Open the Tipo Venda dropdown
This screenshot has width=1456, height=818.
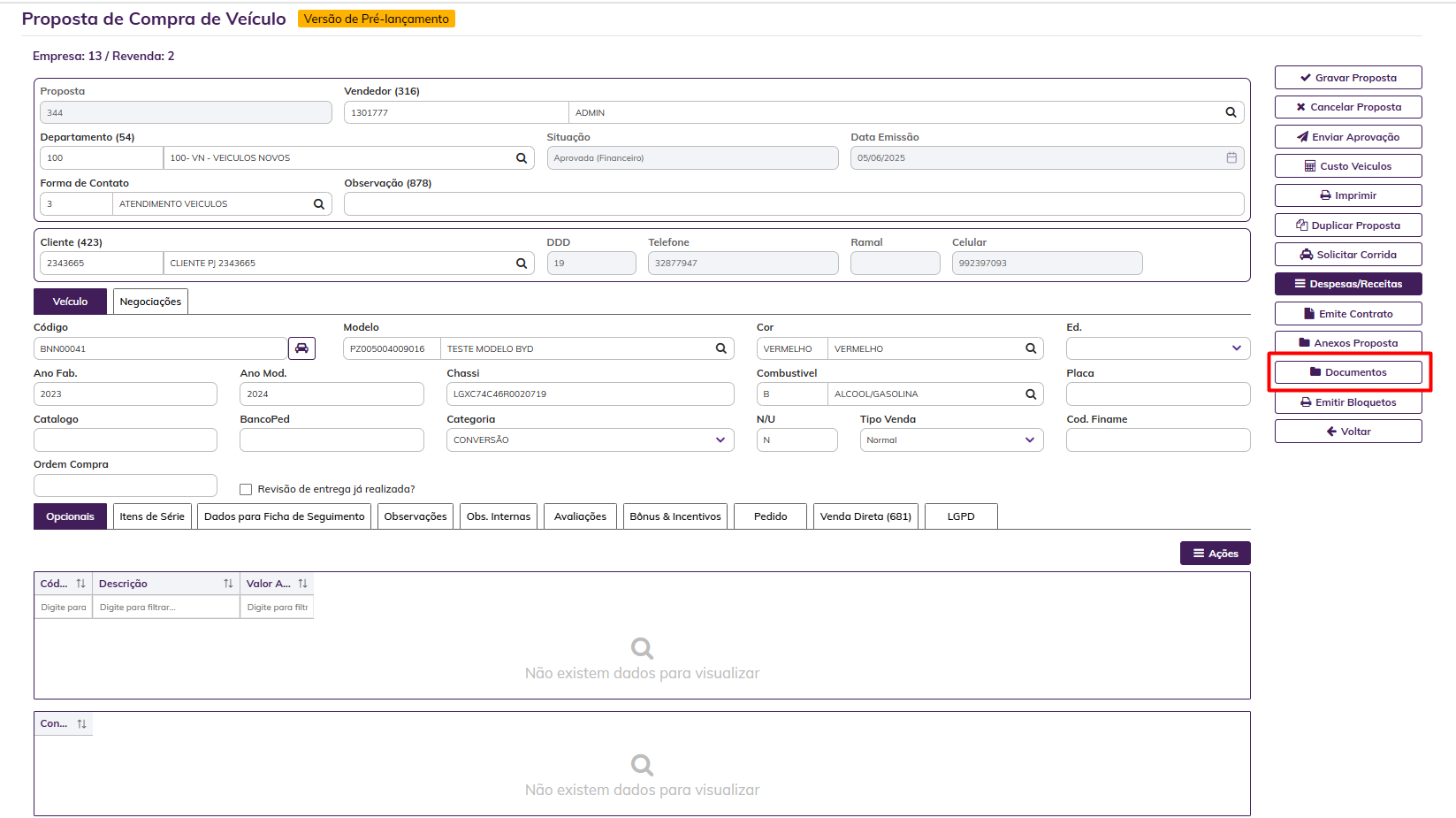(x=1029, y=440)
